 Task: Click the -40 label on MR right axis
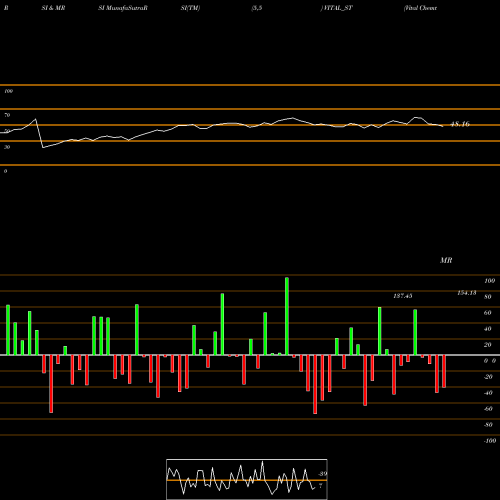pos(488,393)
